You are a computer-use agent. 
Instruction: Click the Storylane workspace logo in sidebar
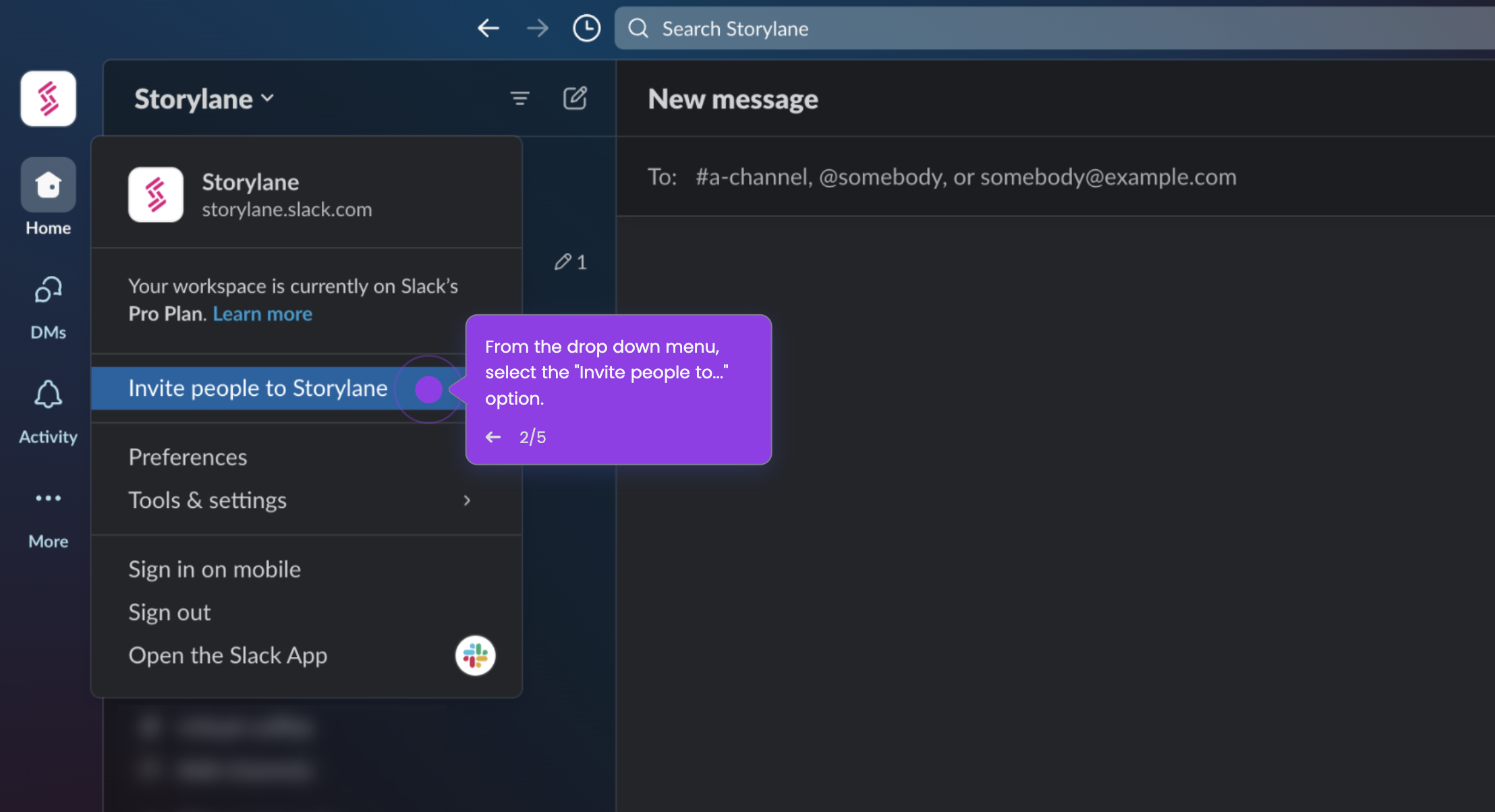[x=48, y=98]
